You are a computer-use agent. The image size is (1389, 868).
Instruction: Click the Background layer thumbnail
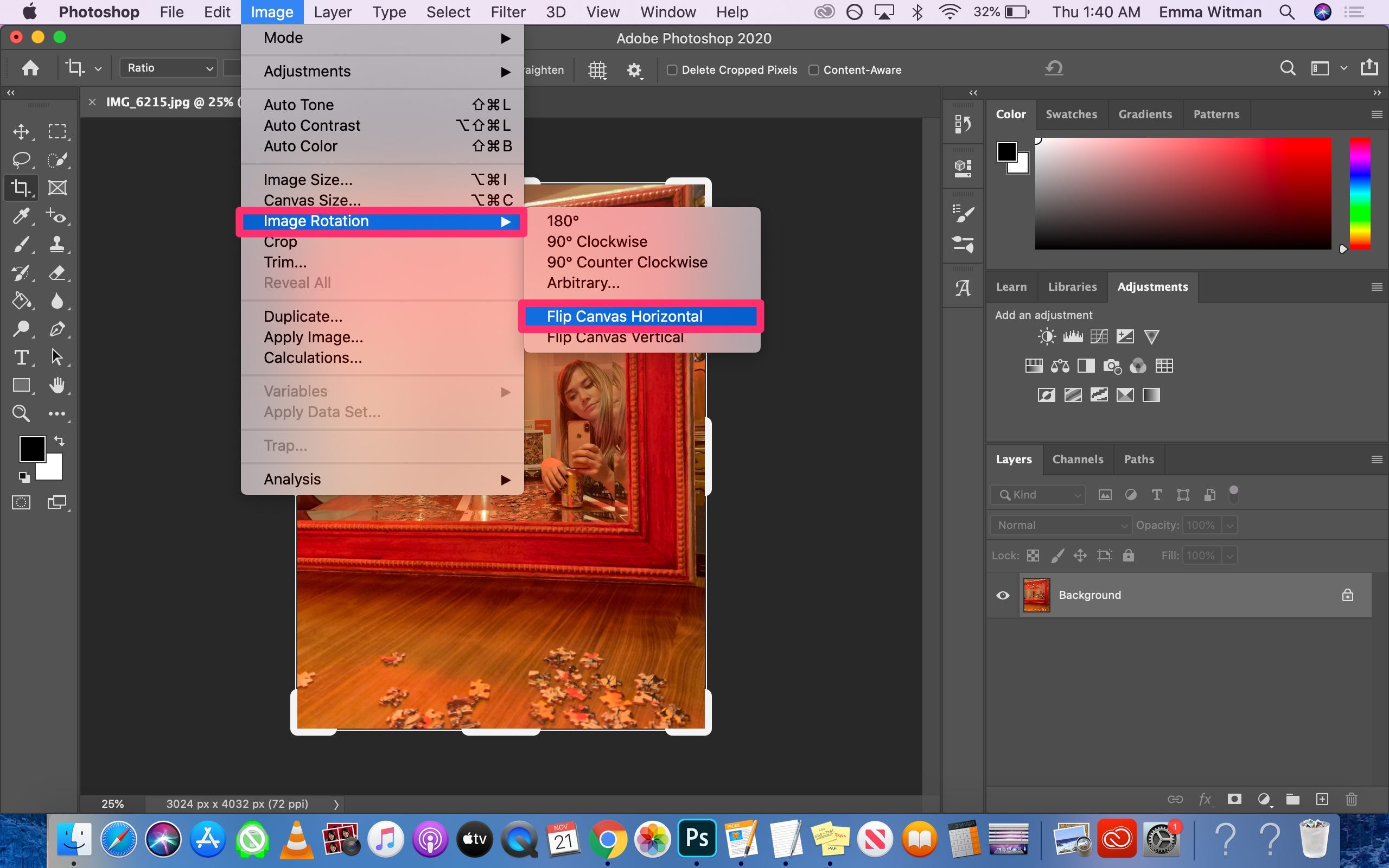[x=1036, y=595]
